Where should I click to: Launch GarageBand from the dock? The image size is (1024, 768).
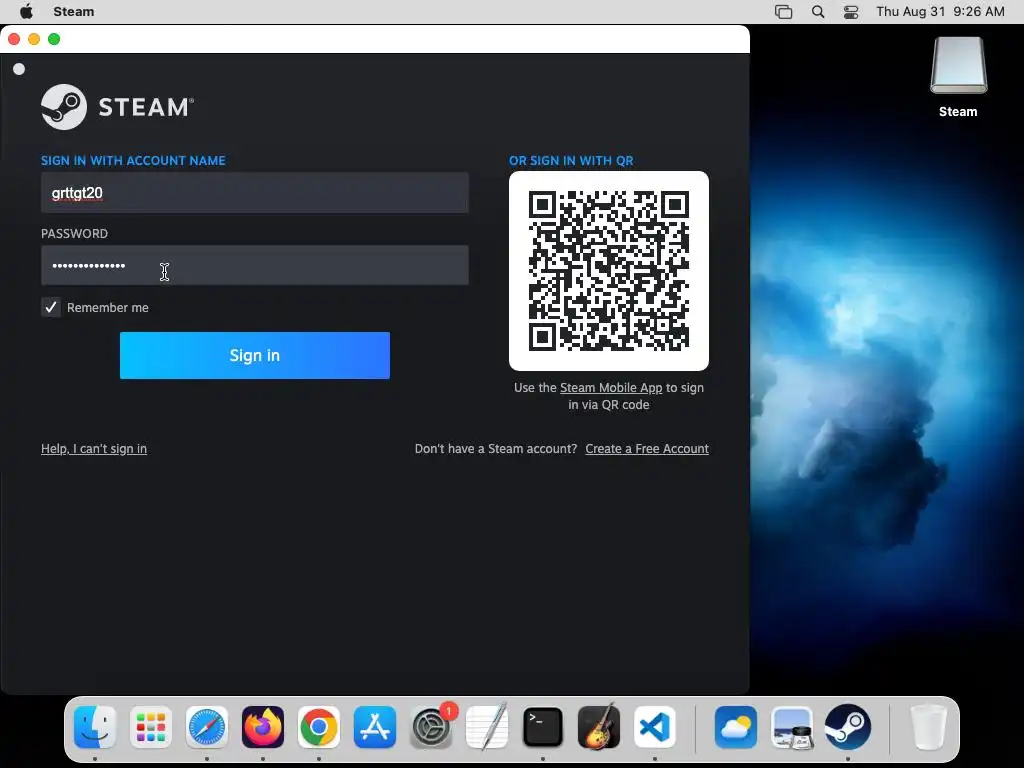(x=599, y=727)
